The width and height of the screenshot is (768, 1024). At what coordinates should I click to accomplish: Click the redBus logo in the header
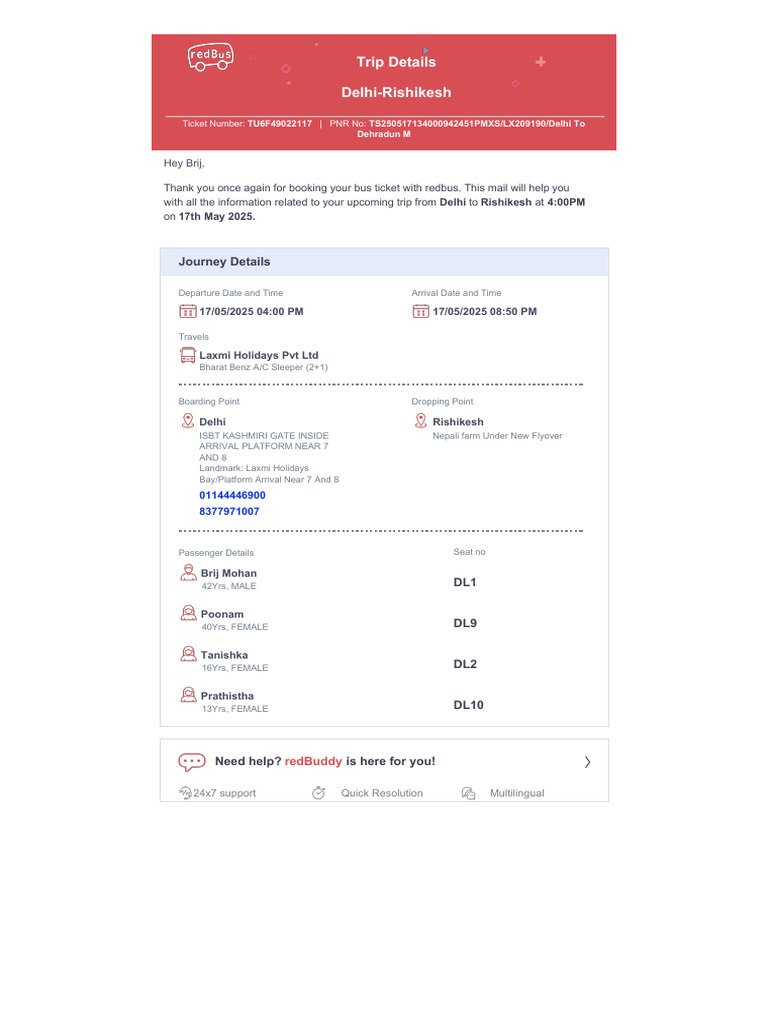[210, 57]
